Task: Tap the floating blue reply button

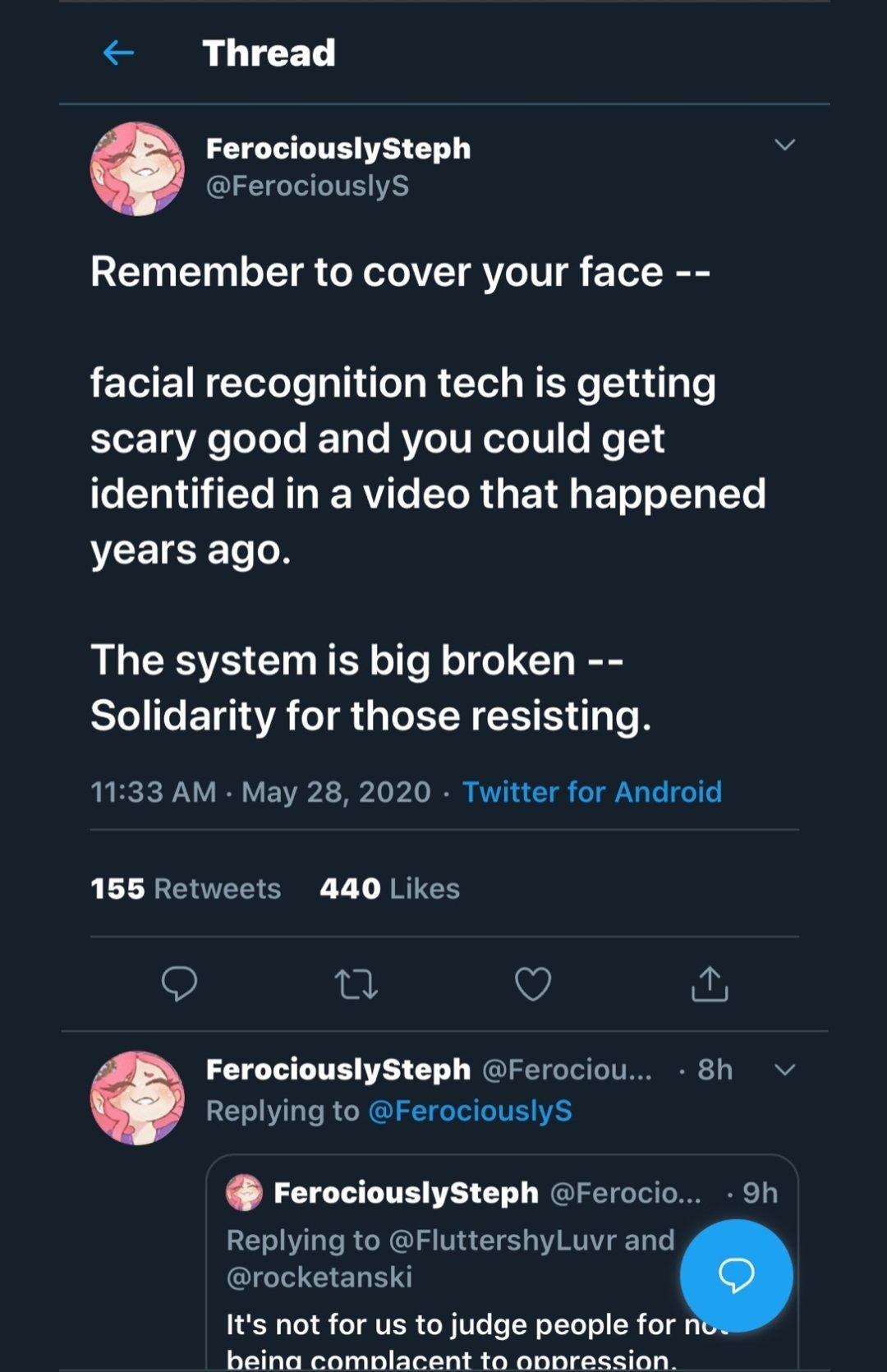Action: 736,1274
